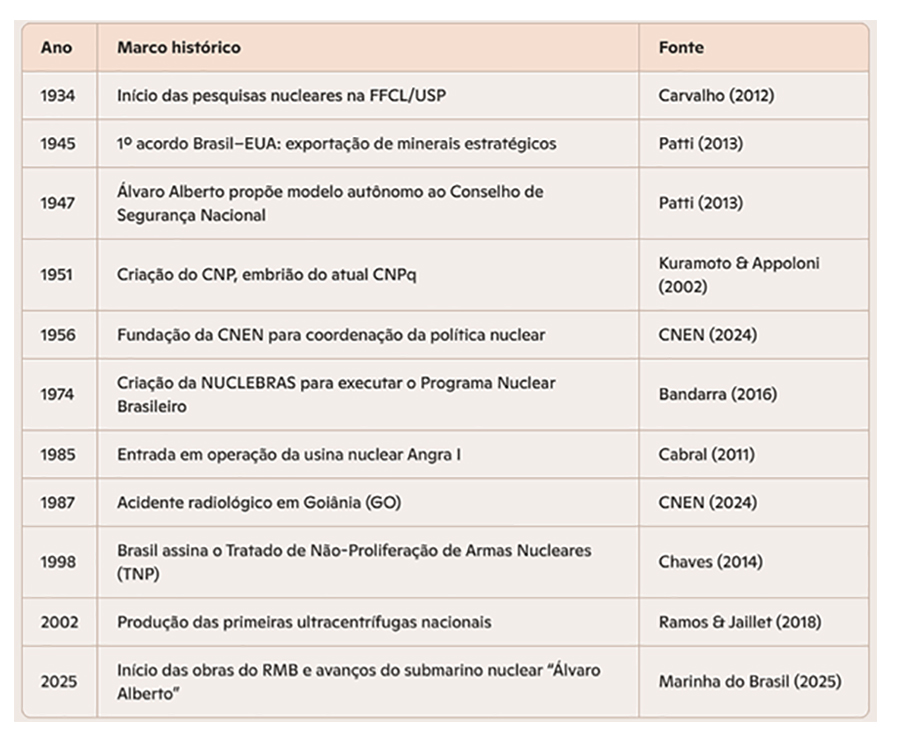Select the ultracentrífugas nacionais entry
Screen dimensions: 900x748
(x=304, y=622)
